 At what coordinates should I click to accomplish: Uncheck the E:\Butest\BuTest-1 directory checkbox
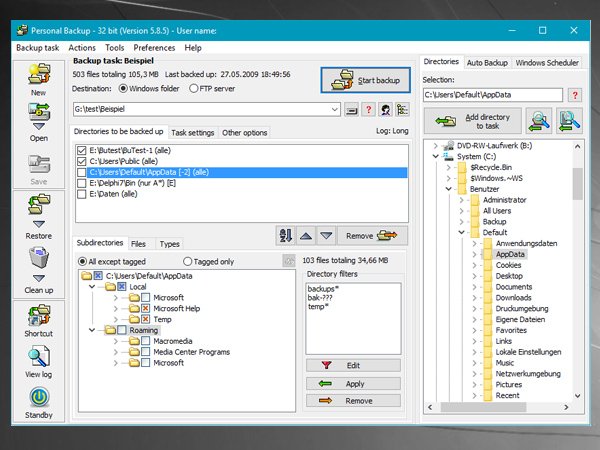coord(81,150)
